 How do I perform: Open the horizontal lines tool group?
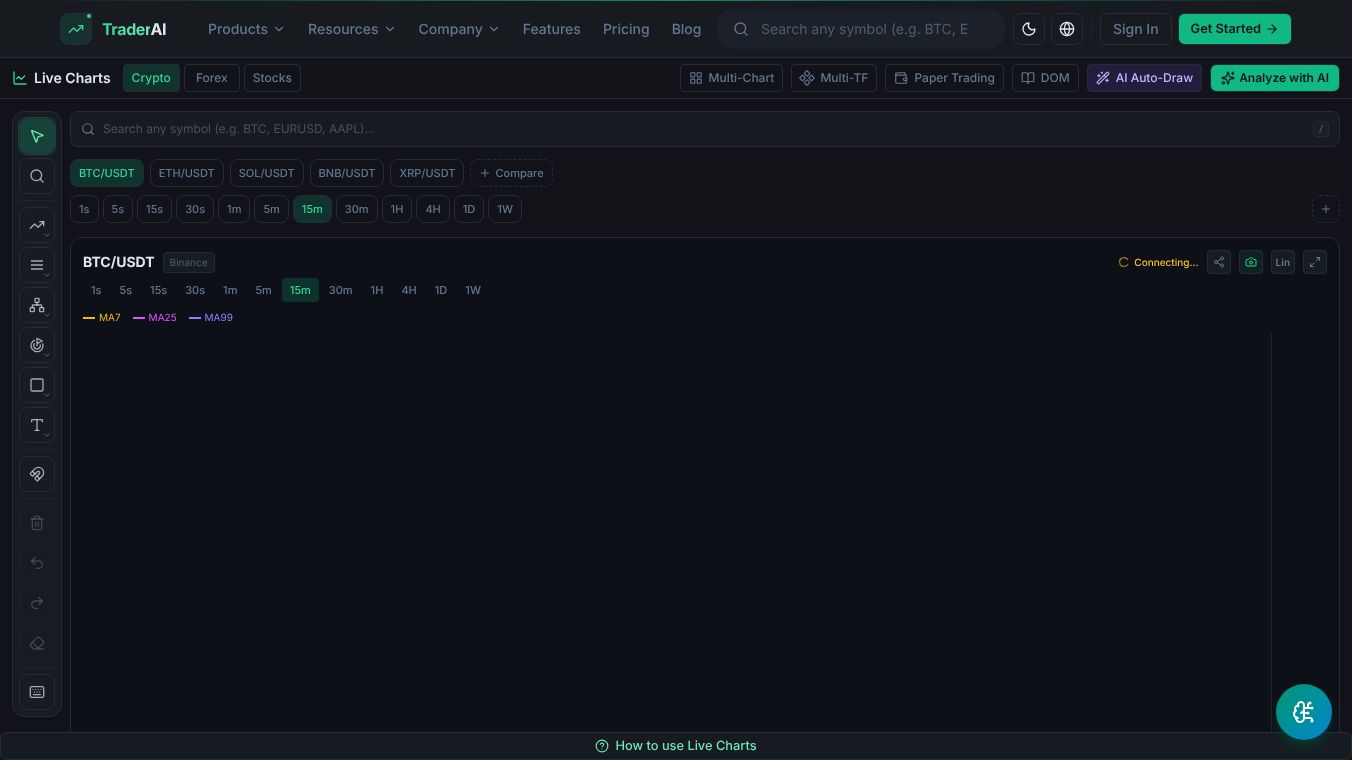[37, 265]
